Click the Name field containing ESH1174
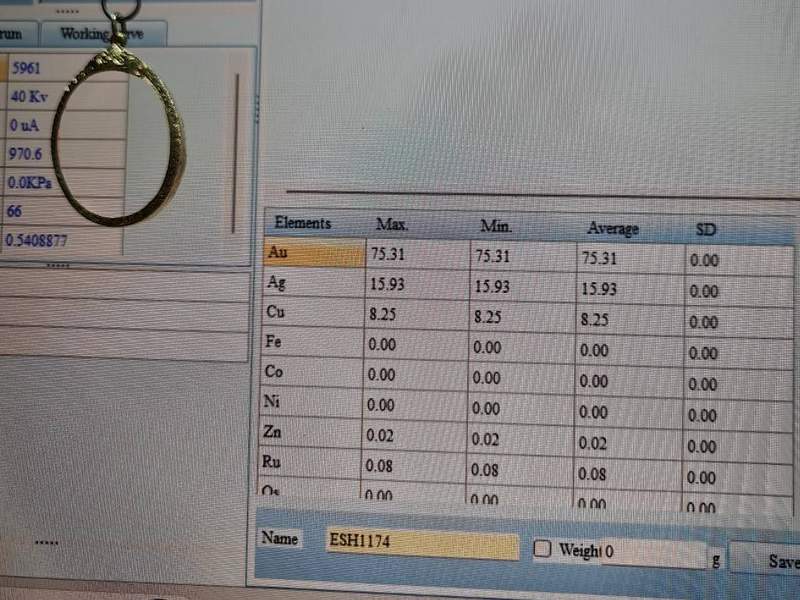The image size is (800, 600). point(422,544)
